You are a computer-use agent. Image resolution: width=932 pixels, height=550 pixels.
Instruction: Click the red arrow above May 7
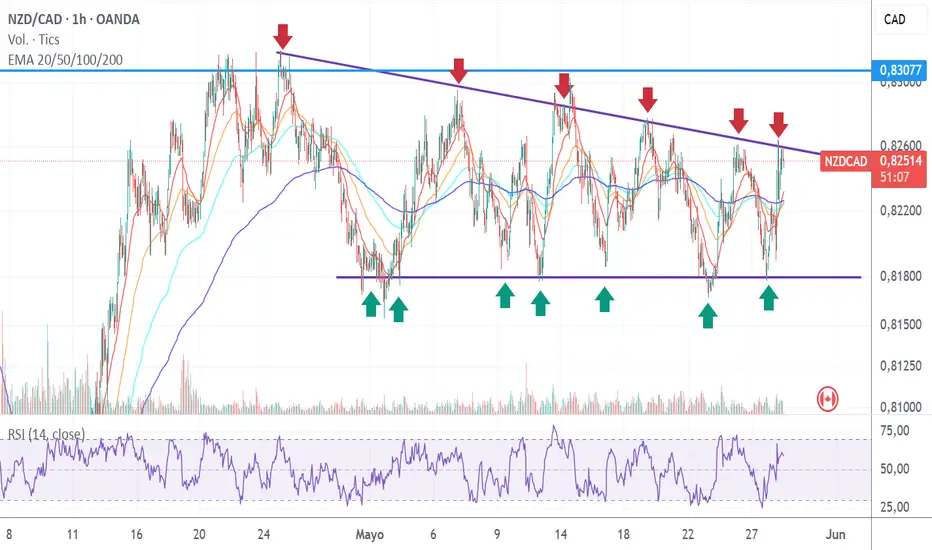459,71
